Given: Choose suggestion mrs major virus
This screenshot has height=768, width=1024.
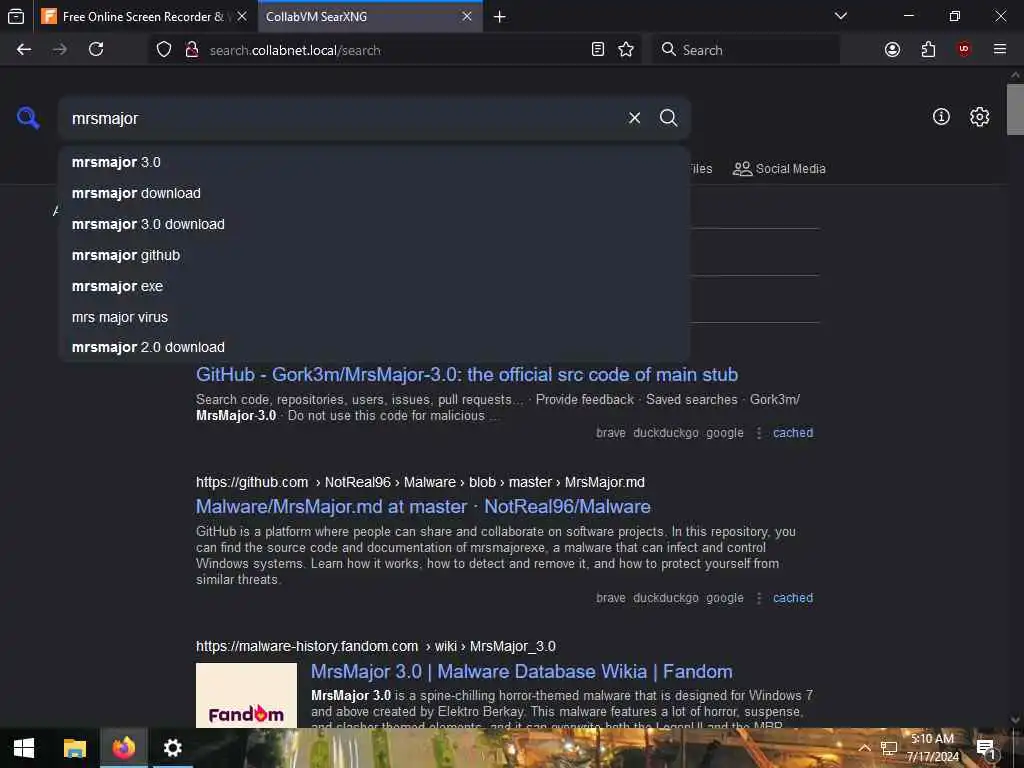Looking at the screenshot, I should tap(374, 317).
